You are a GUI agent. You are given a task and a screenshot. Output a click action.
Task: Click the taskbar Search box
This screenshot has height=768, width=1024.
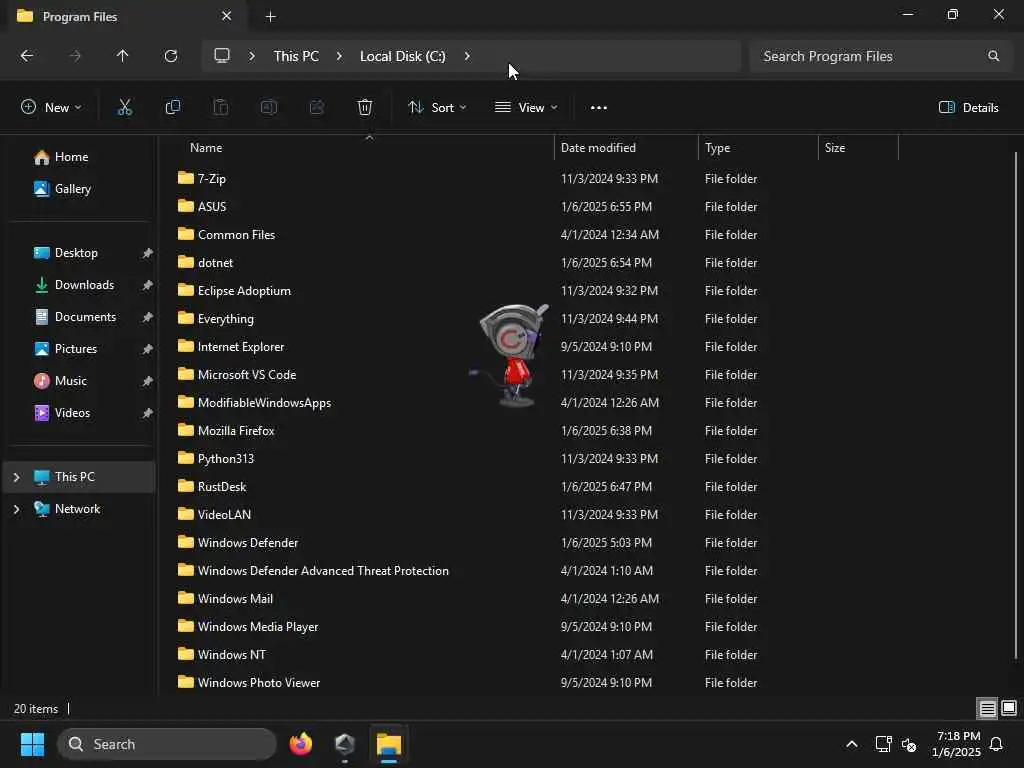(167, 744)
